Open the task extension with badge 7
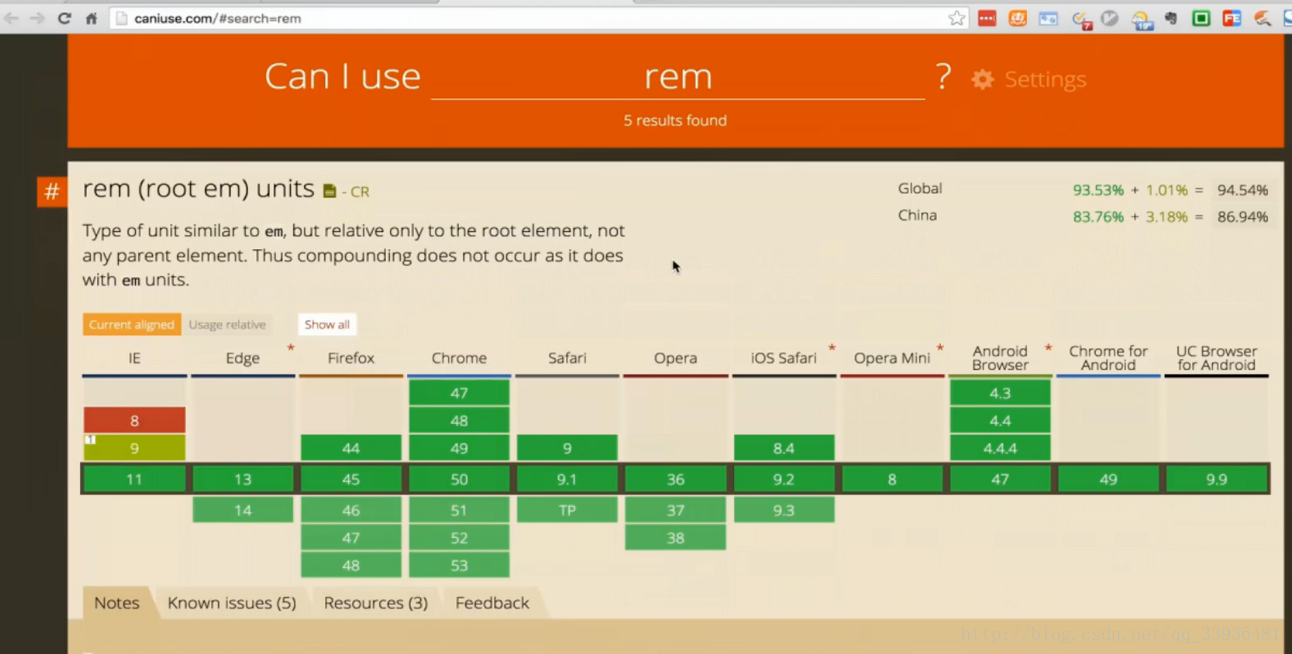This screenshot has width=1292, height=654. click(1081, 19)
